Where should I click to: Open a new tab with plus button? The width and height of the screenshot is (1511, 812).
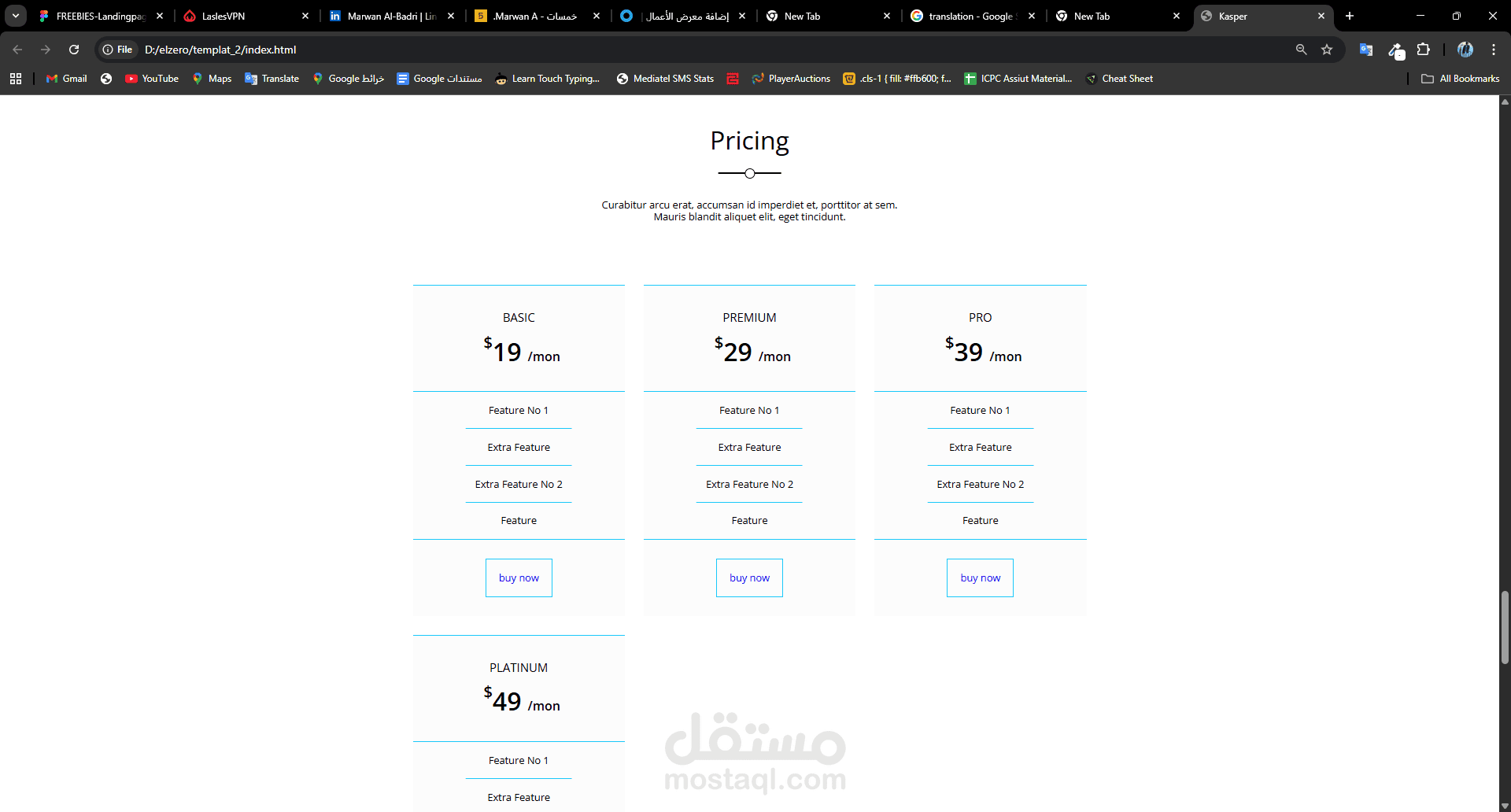point(1350,16)
